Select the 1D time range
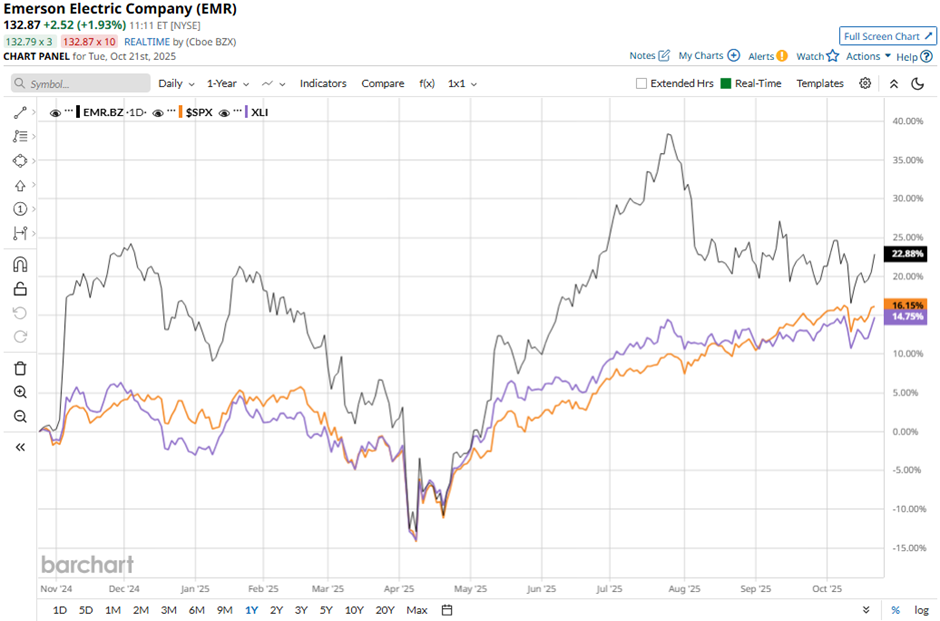This screenshot has height=621, width=940. pyautogui.click(x=60, y=610)
